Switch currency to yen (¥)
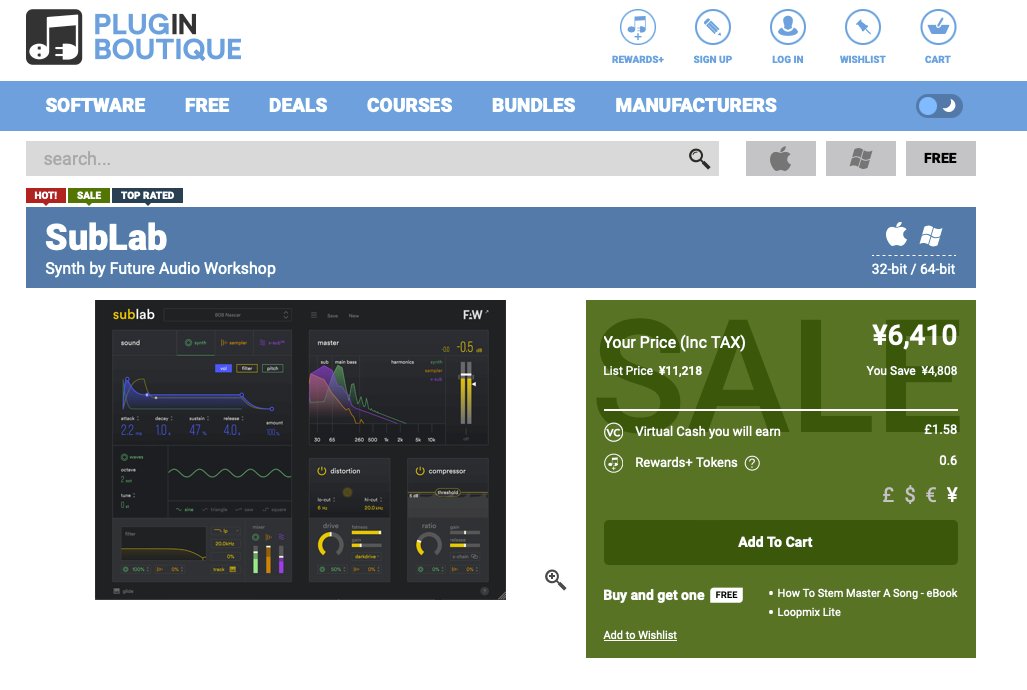Image resolution: width=1027 pixels, height=690 pixels. click(x=952, y=495)
